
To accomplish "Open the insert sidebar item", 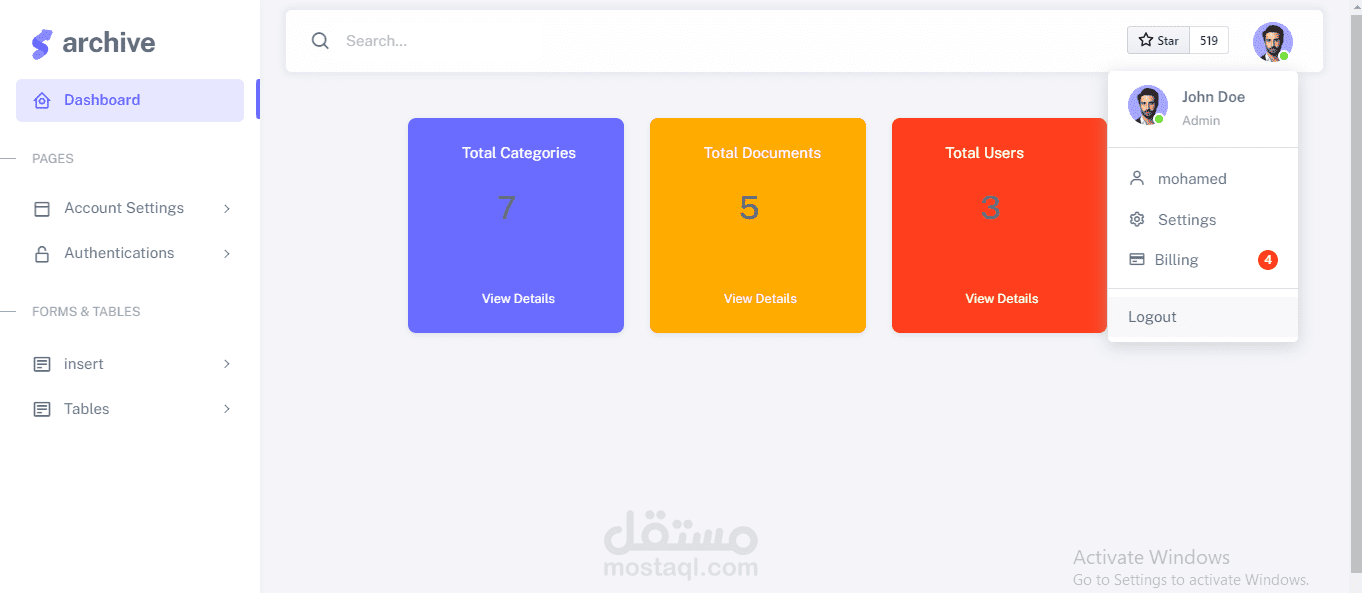I will tap(130, 365).
